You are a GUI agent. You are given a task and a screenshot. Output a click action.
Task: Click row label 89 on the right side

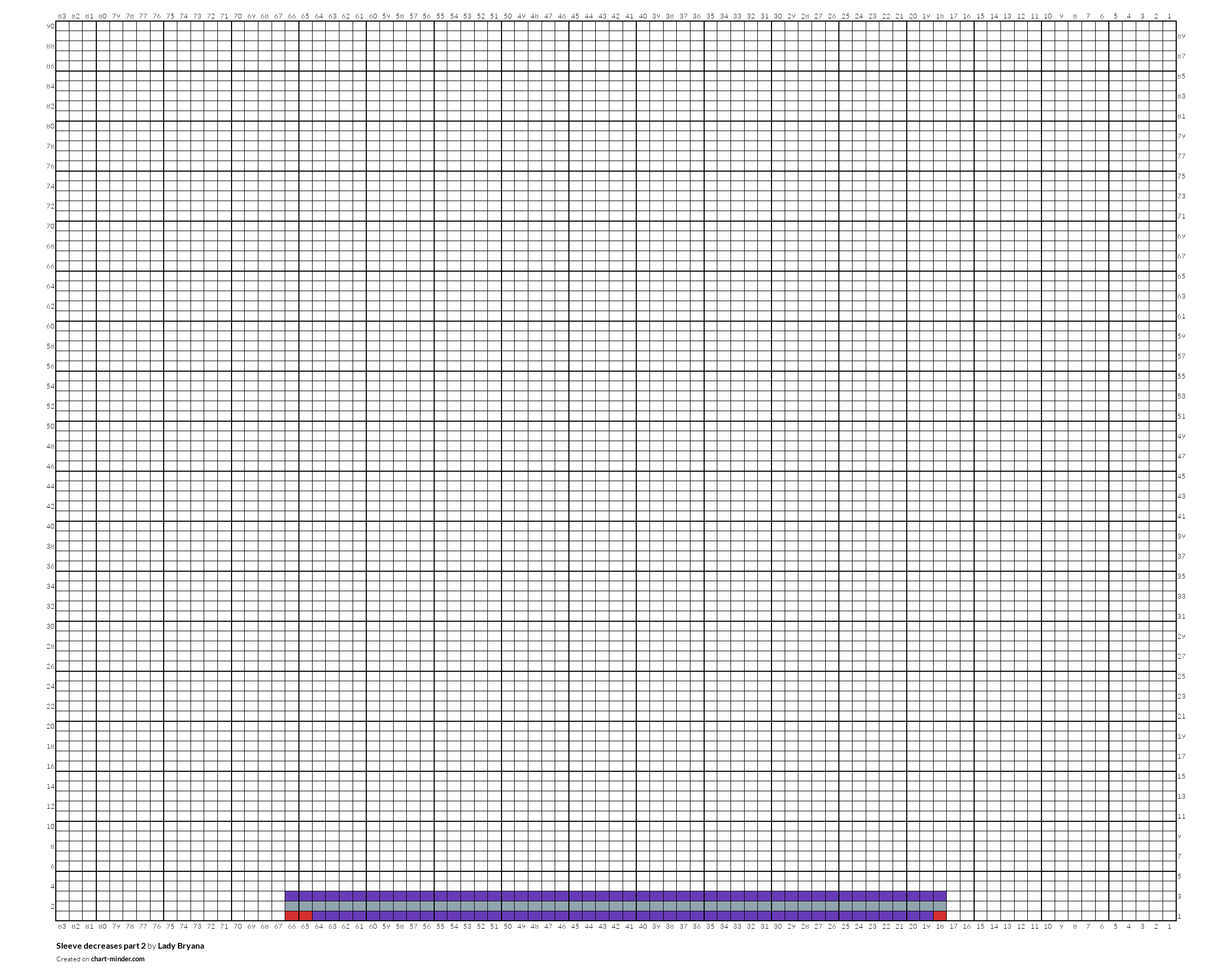click(x=1181, y=36)
